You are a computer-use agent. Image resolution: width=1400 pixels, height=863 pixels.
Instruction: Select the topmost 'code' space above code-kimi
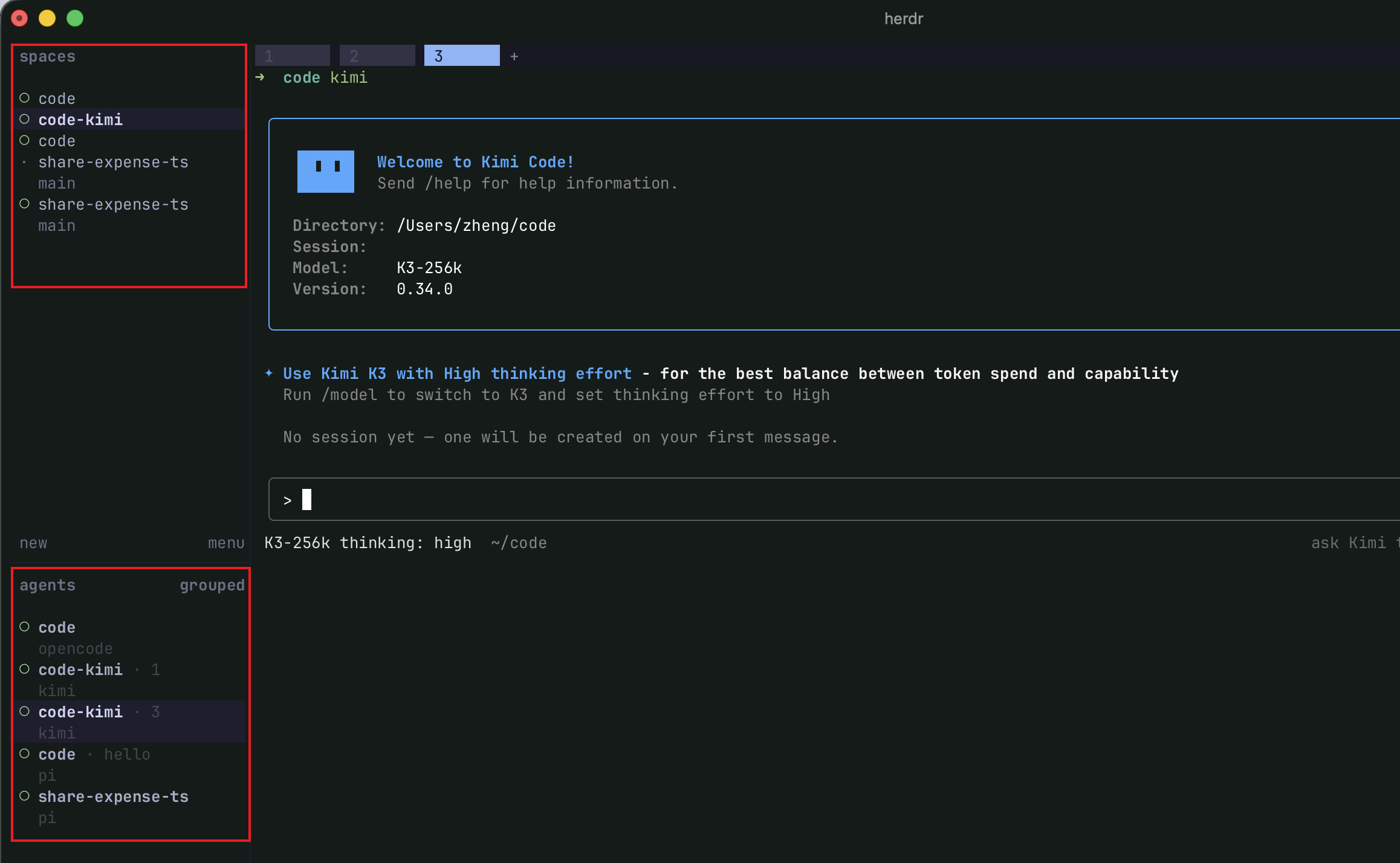[129, 98]
